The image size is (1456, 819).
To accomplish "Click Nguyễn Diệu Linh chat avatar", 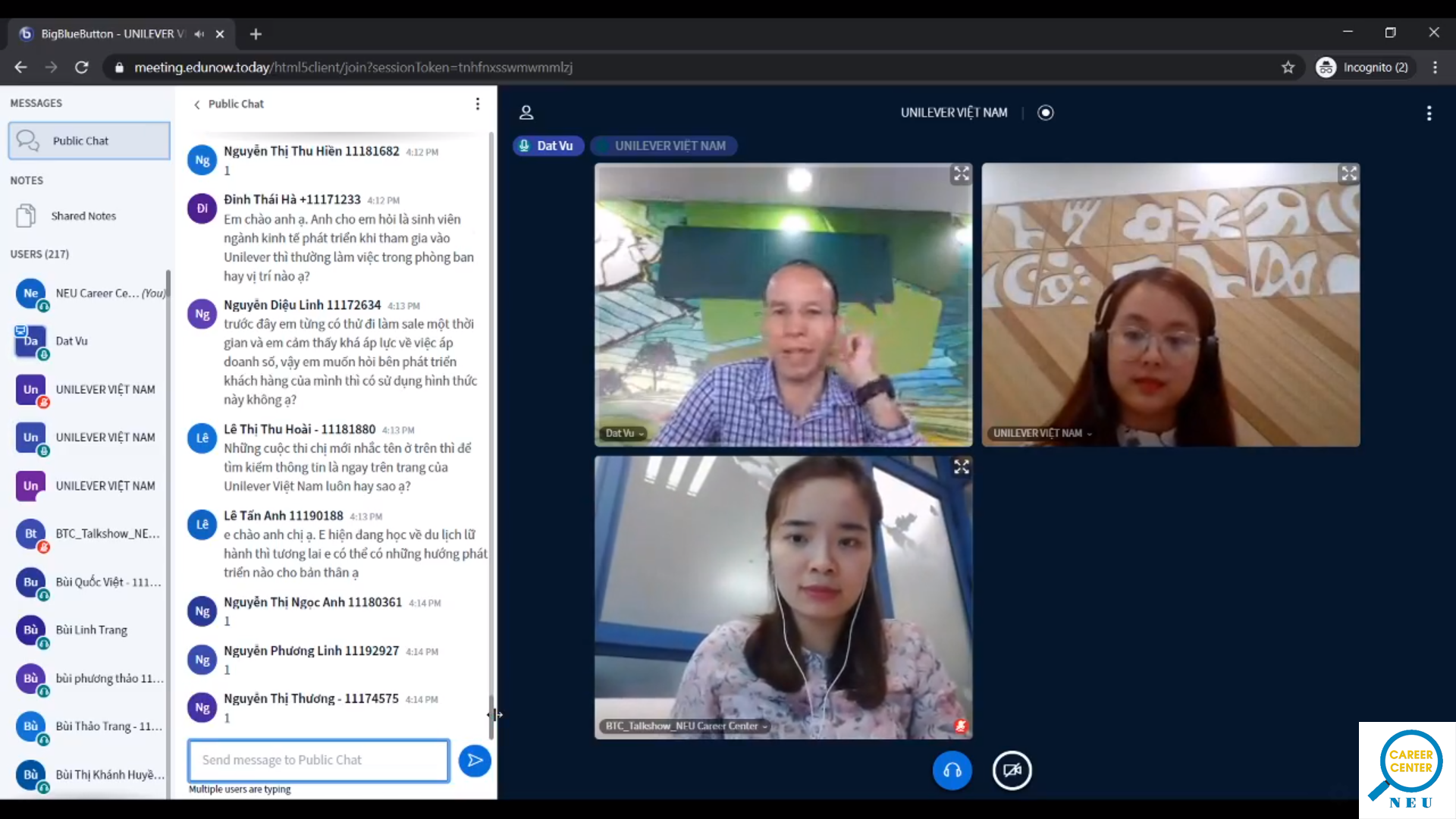I will 202,314.
